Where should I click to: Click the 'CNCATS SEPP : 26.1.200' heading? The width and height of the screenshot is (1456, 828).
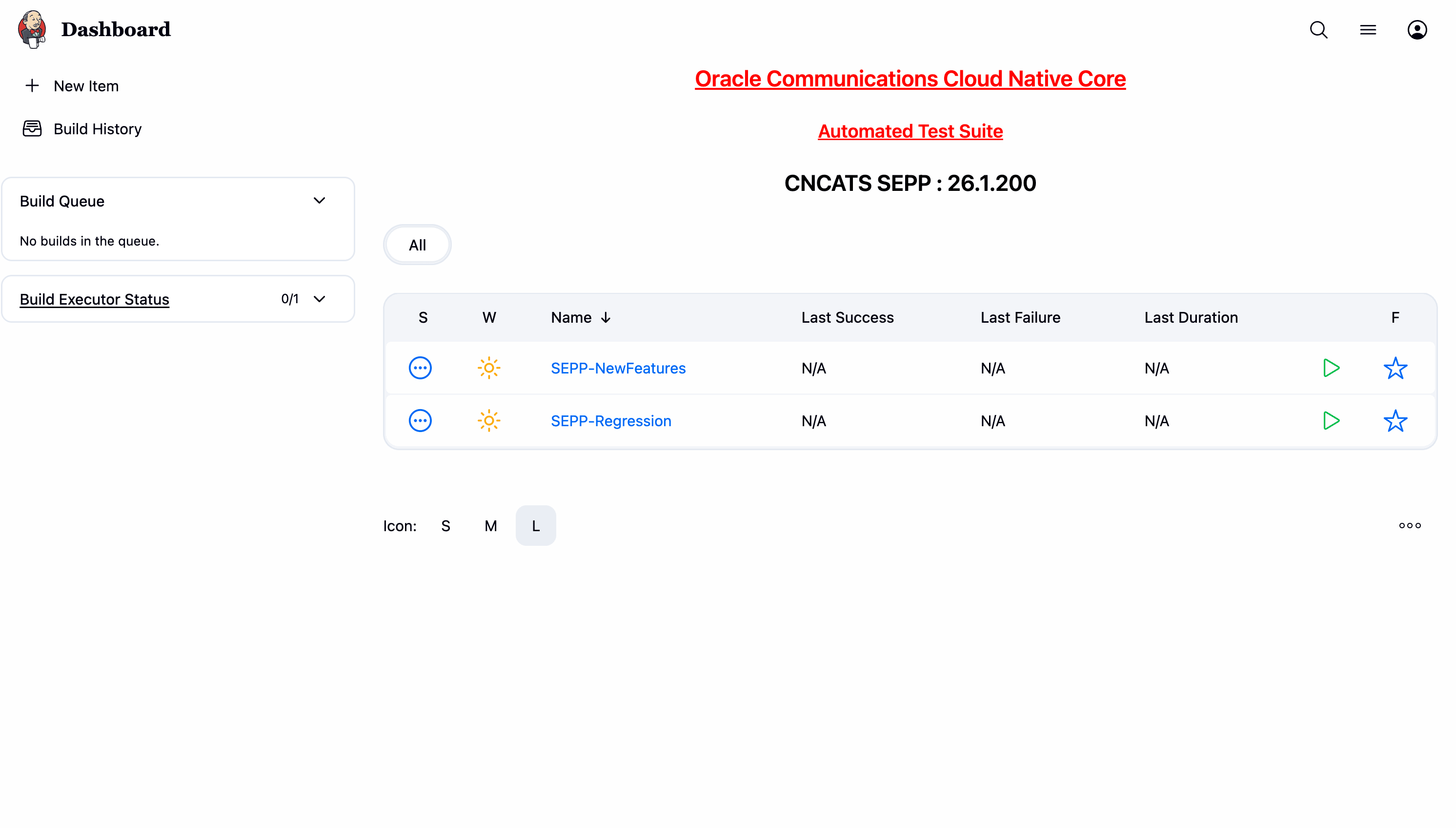coord(910,183)
